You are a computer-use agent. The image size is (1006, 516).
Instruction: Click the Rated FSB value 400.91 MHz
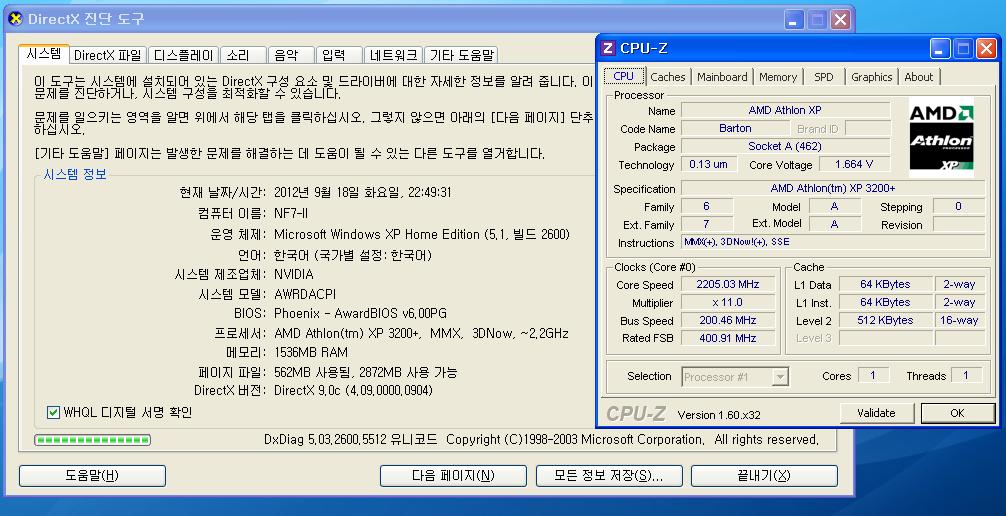(728, 338)
